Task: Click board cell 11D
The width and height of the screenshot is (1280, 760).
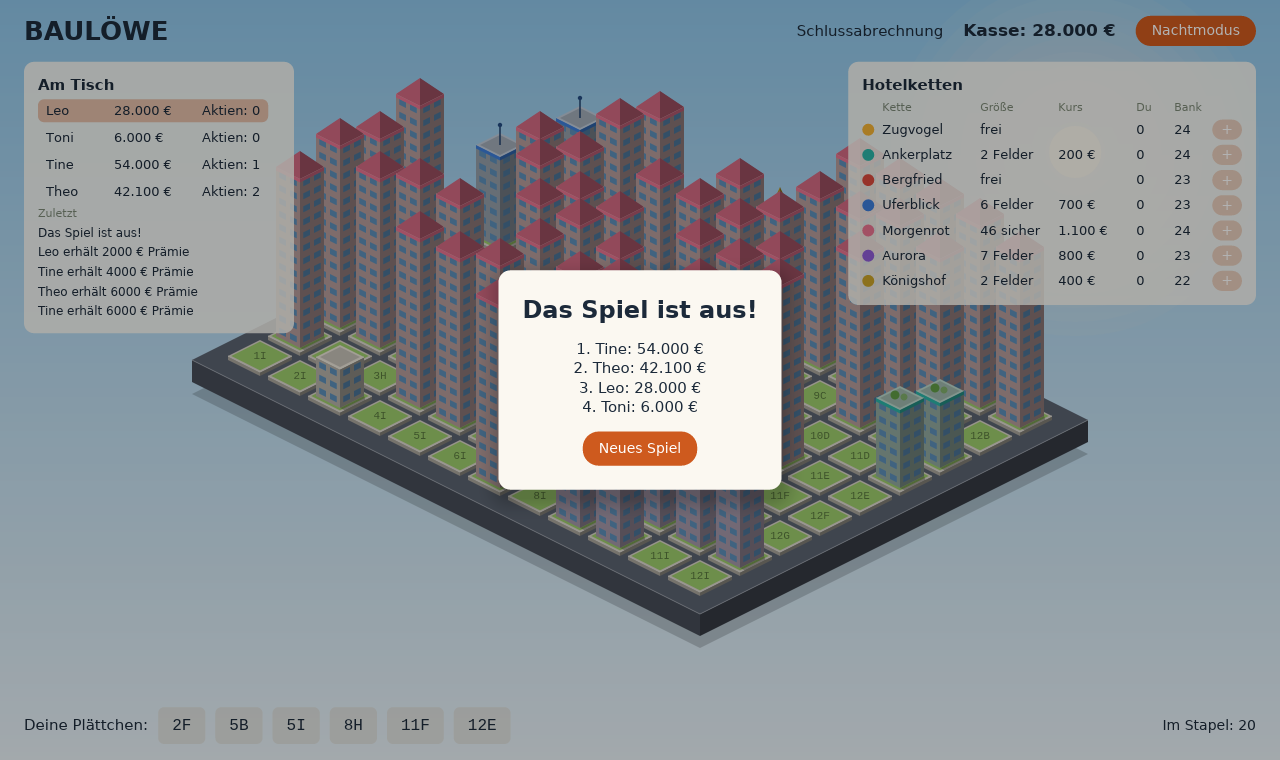Action: click(x=860, y=456)
